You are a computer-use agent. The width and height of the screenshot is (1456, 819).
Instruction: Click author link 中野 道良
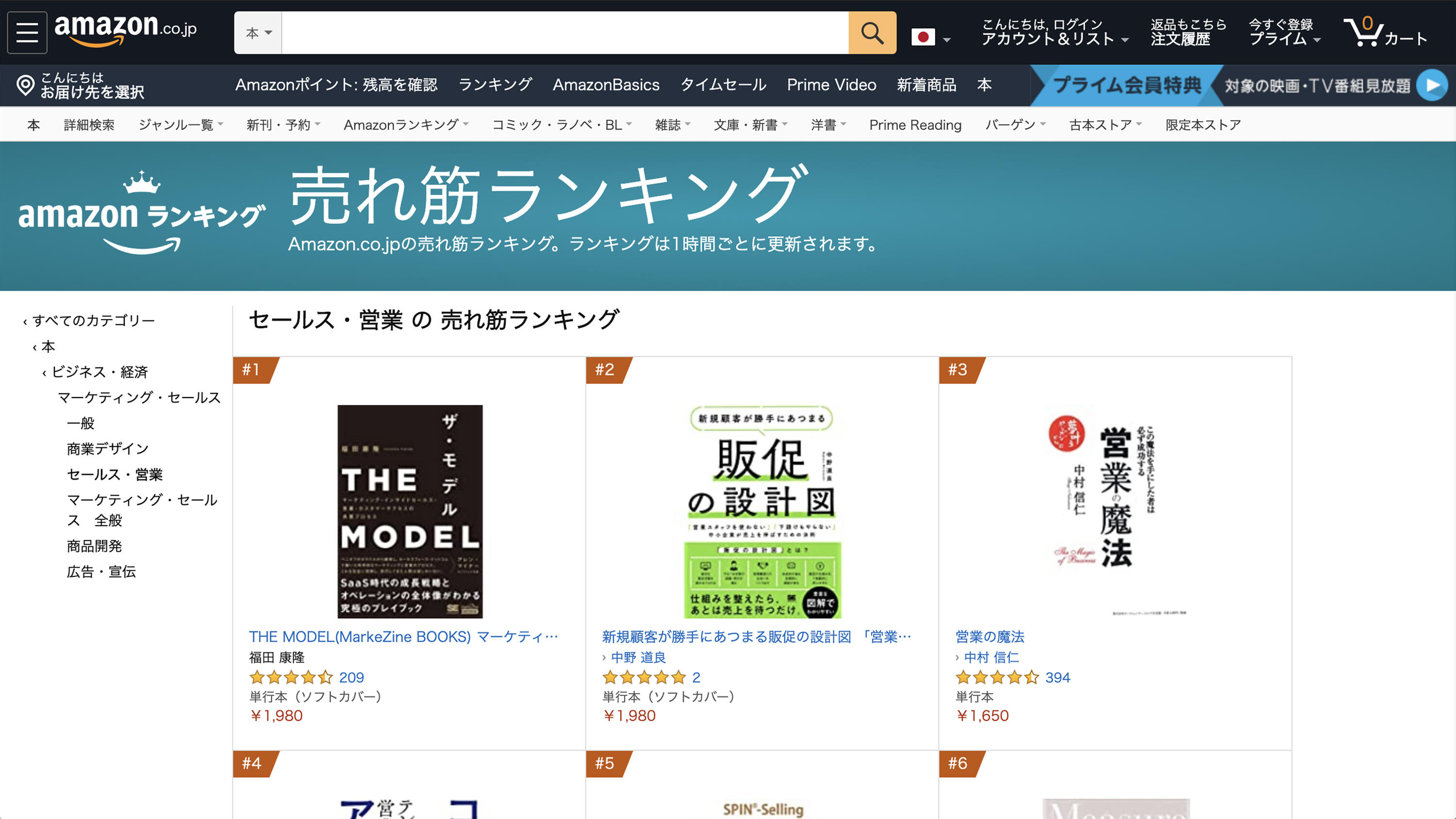[x=638, y=657]
